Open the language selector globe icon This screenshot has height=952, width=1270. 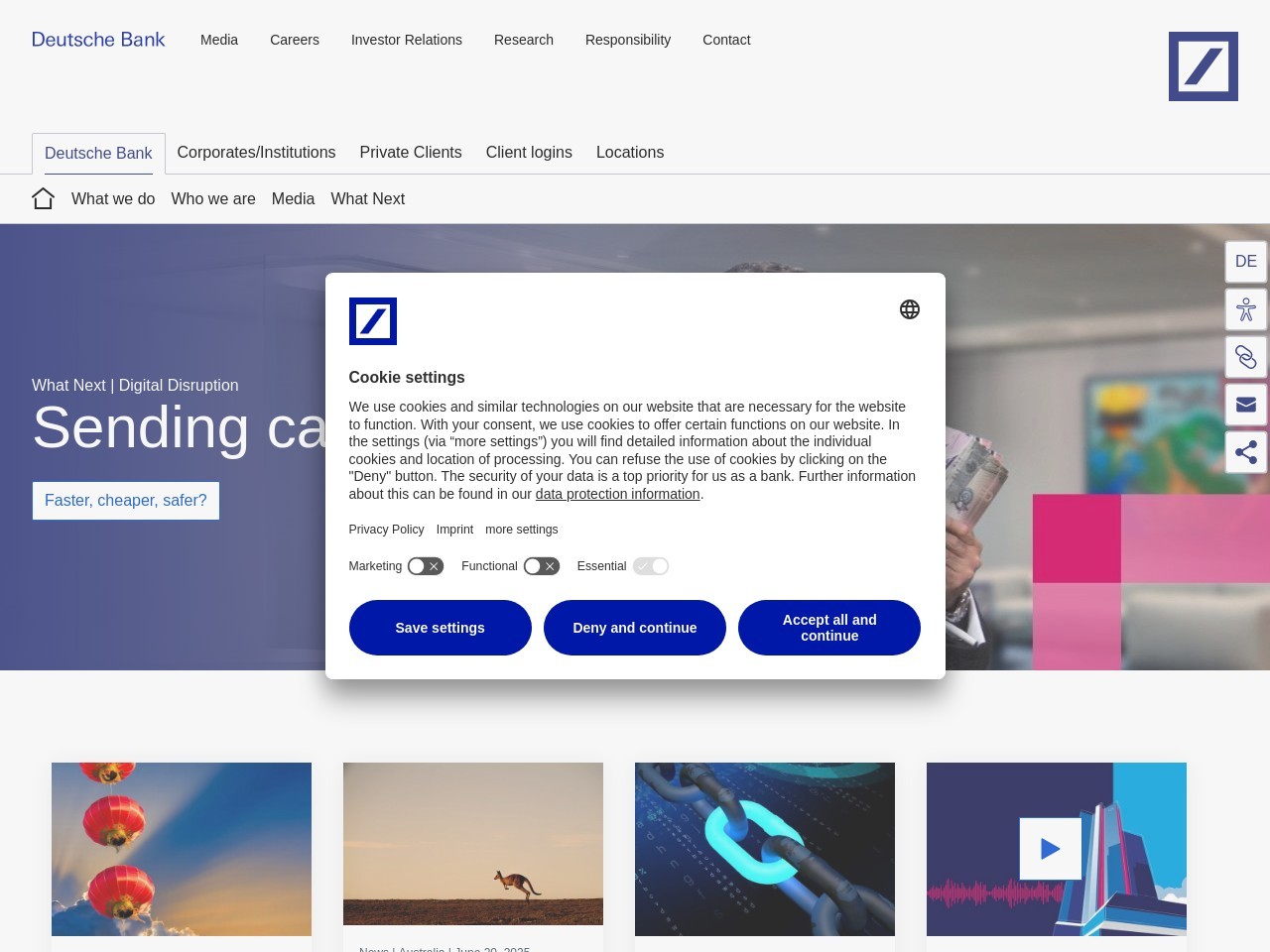(x=910, y=308)
